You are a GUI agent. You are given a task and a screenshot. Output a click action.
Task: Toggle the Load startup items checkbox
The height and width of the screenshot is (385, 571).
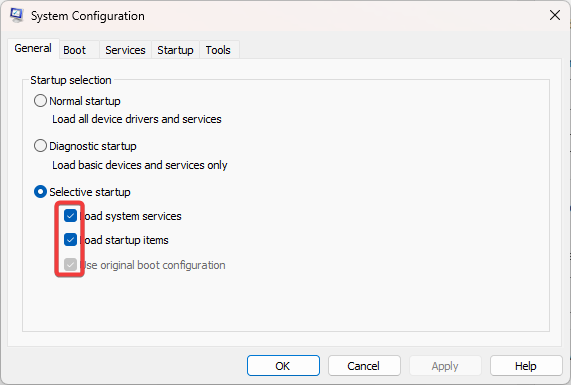(x=70, y=240)
